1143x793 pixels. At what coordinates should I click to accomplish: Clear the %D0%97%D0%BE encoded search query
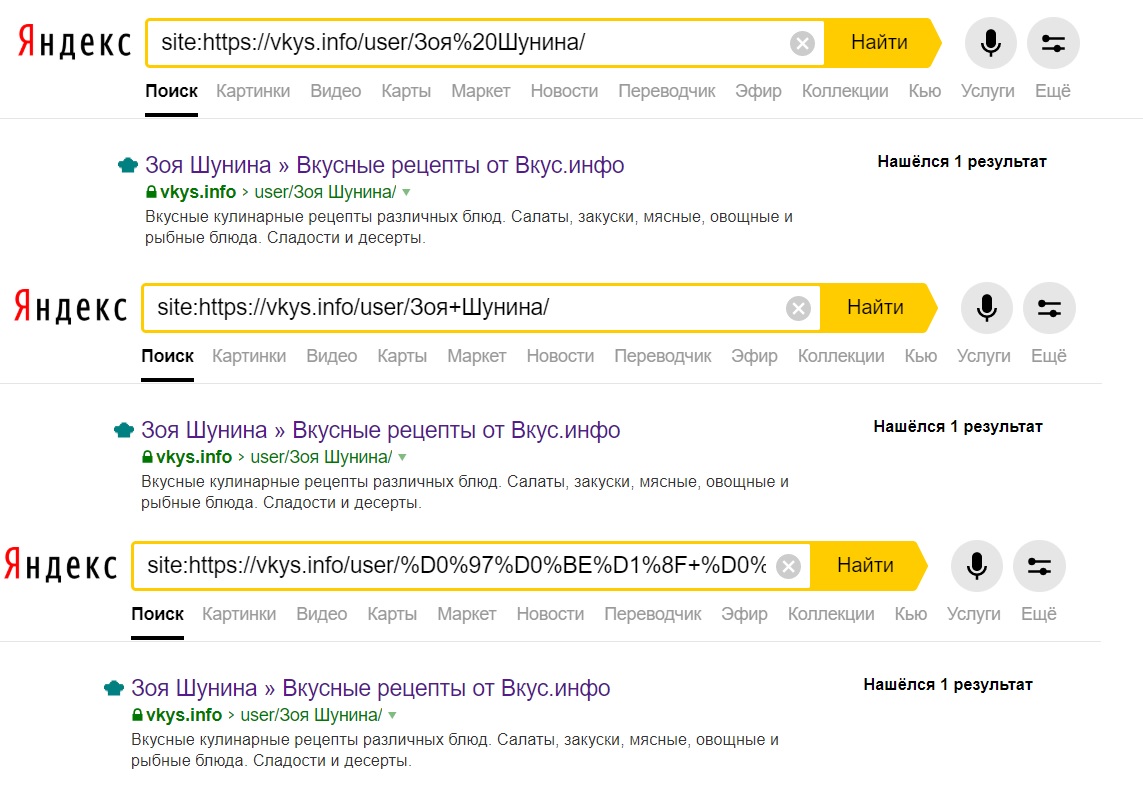click(x=788, y=566)
